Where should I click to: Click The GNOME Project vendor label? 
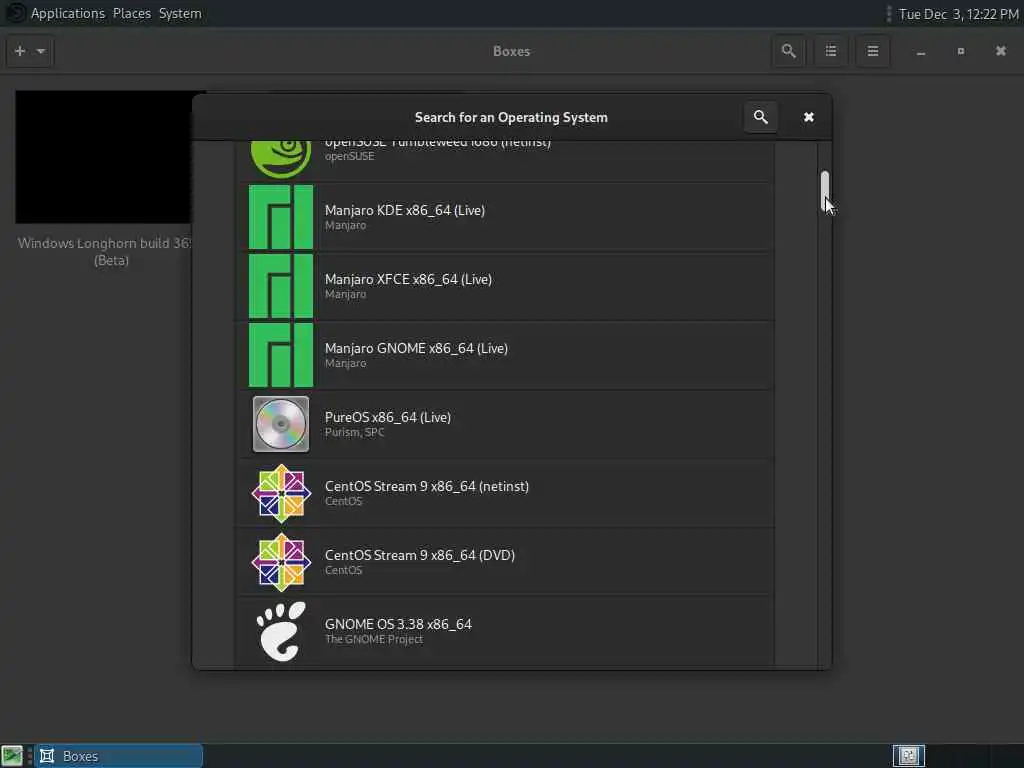click(374, 639)
